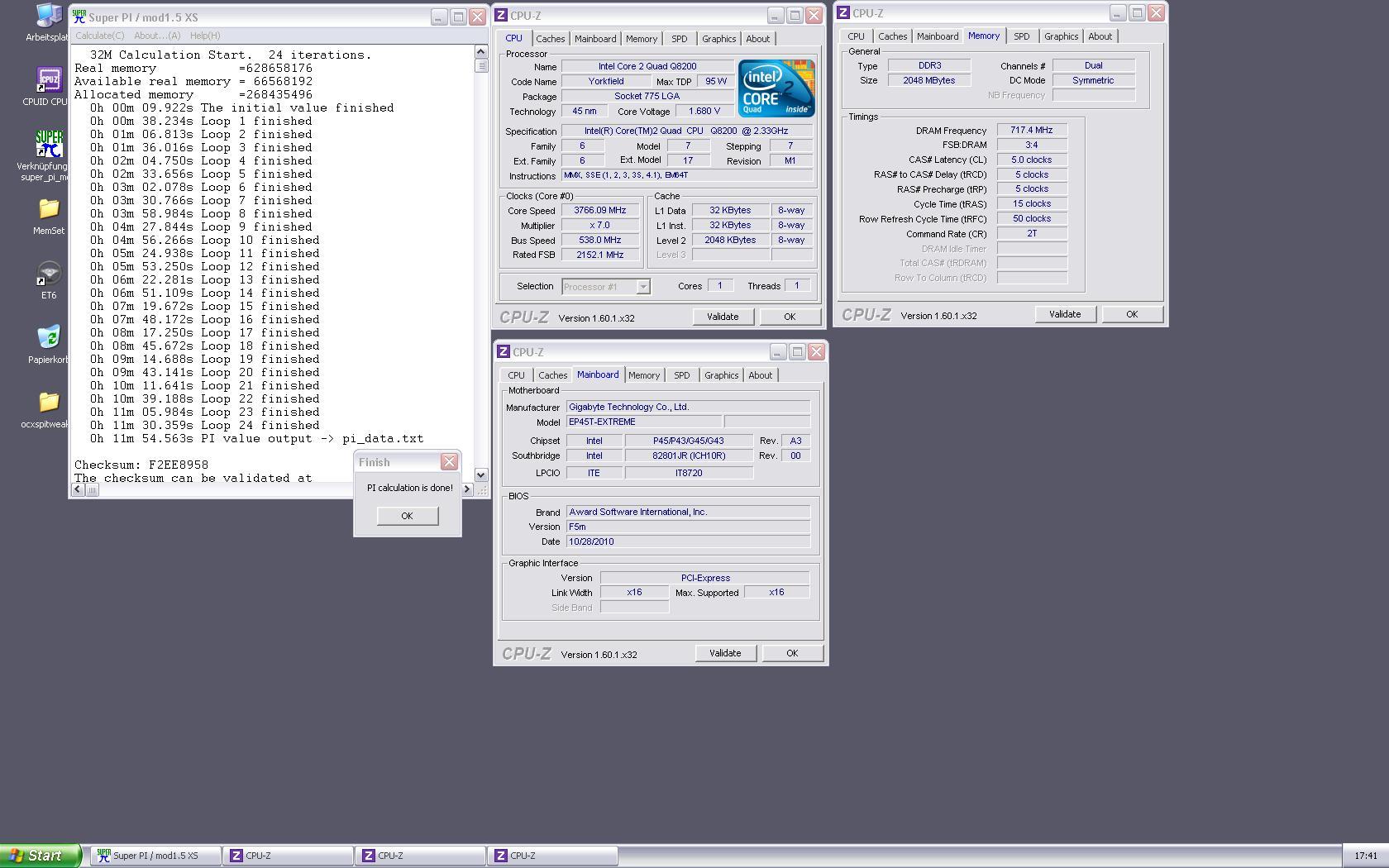Image resolution: width=1389 pixels, height=868 pixels.
Task: Click the DRAM Frequency value 717.4 MHz
Action: (1032, 130)
